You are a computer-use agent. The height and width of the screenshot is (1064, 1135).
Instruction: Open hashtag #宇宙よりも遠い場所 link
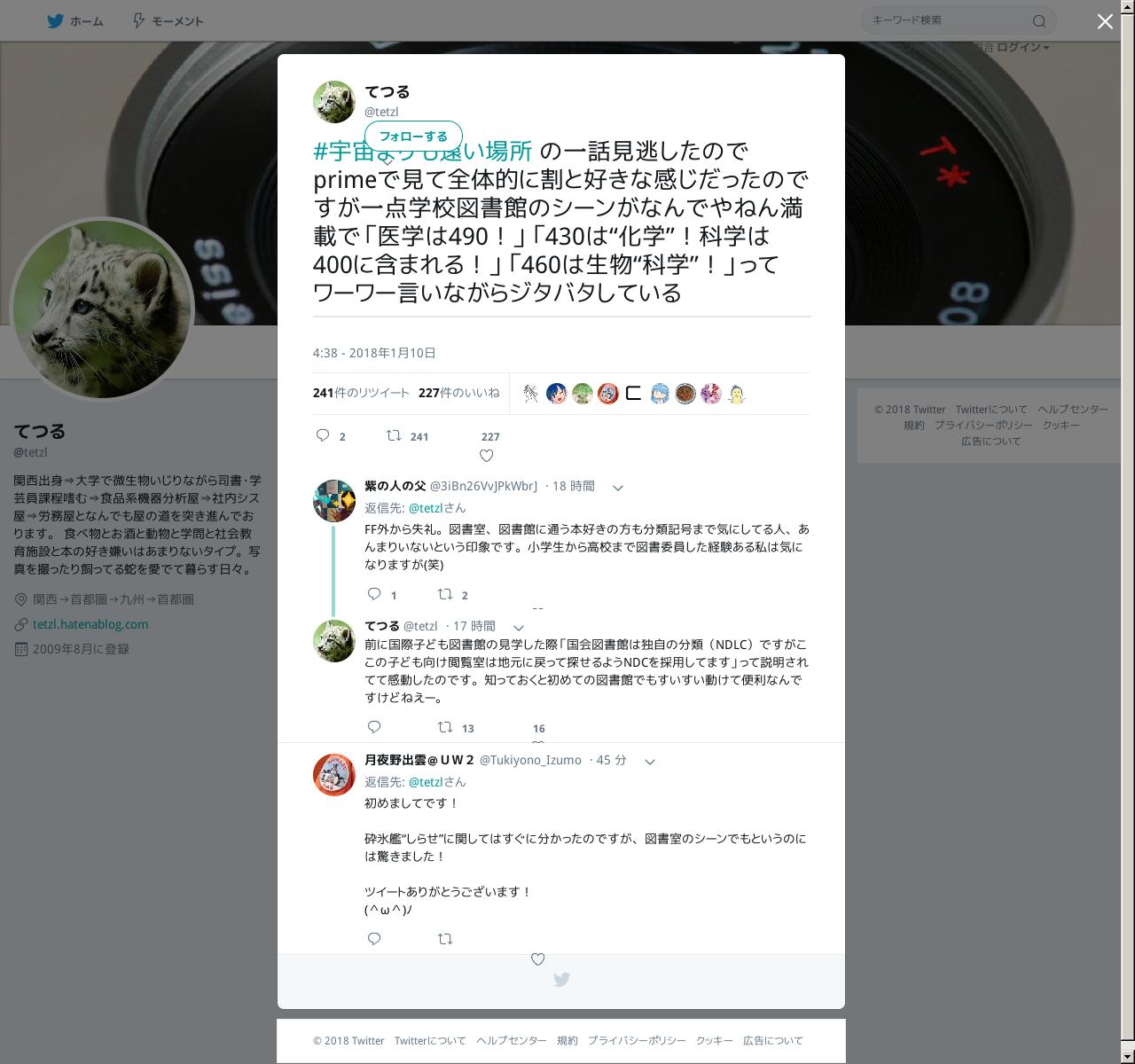pyautogui.click(x=423, y=151)
